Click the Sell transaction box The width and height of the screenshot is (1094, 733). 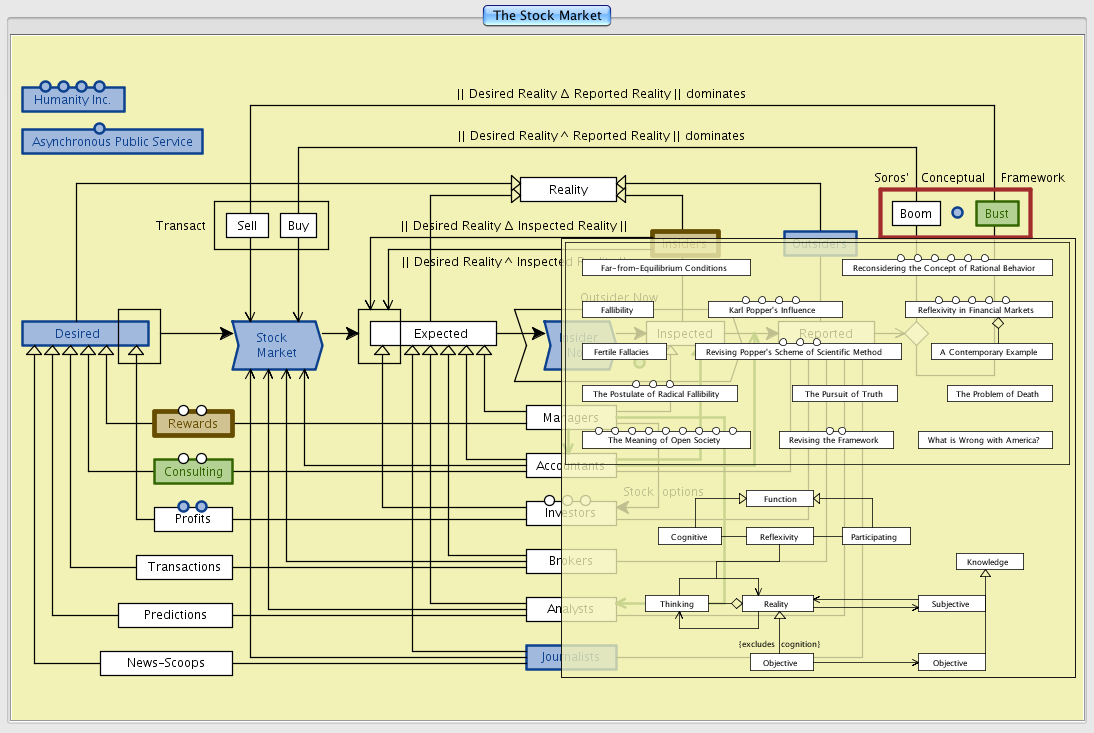point(247,226)
